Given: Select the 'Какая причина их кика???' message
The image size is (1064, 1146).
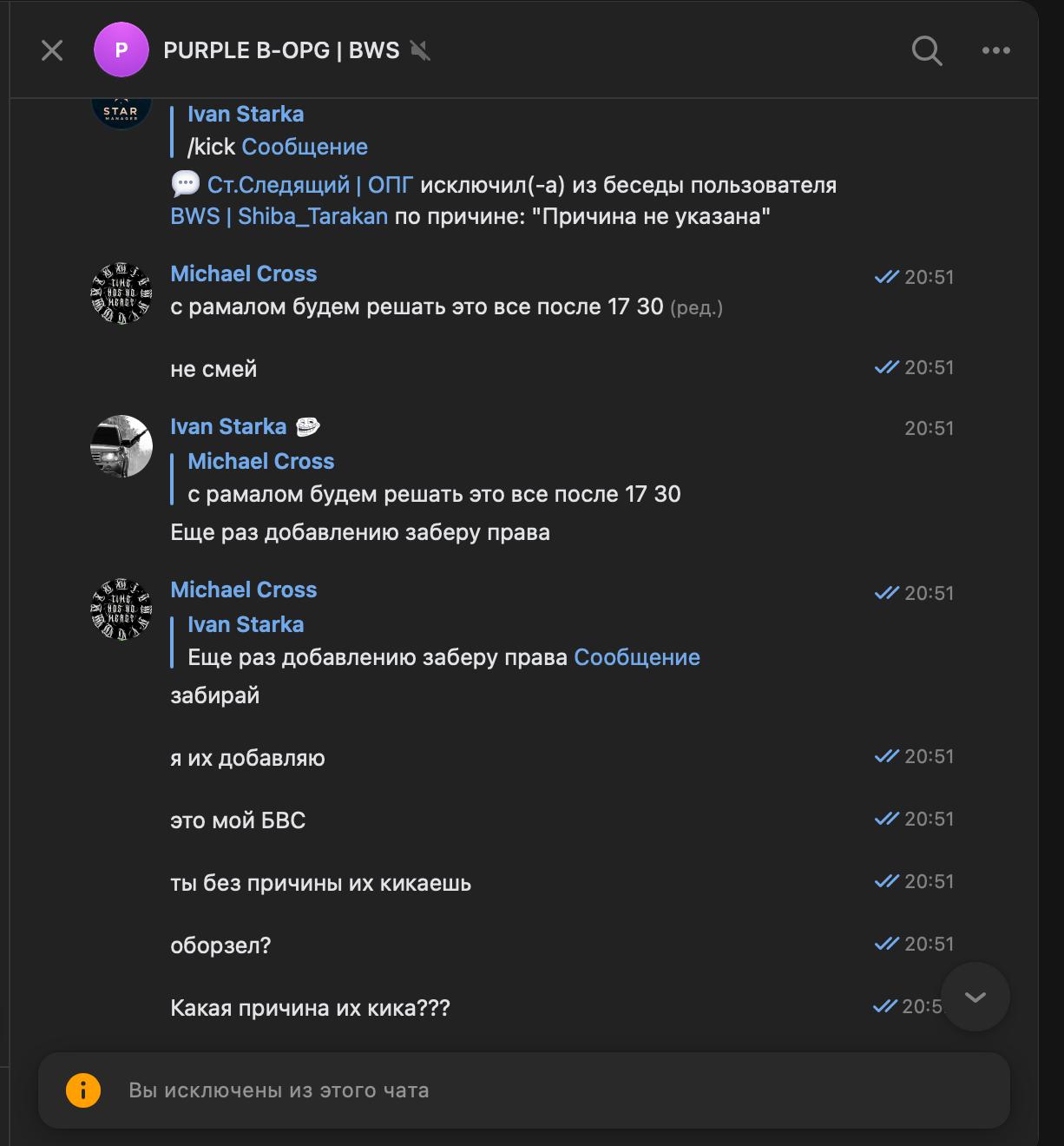Looking at the screenshot, I should coord(310,1008).
